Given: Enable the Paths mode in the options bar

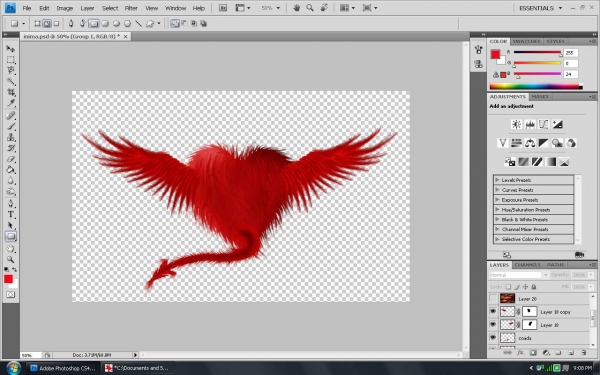Looking at the screenshot, I should pyautogui.click(x=47, y=24).
